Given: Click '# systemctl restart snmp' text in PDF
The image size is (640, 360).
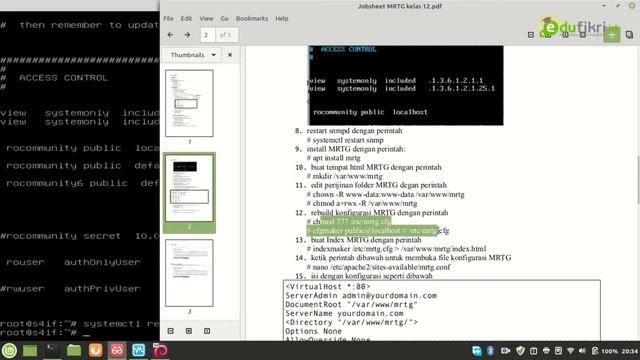Looking at the screenshot, I should [x=345, y=140].
